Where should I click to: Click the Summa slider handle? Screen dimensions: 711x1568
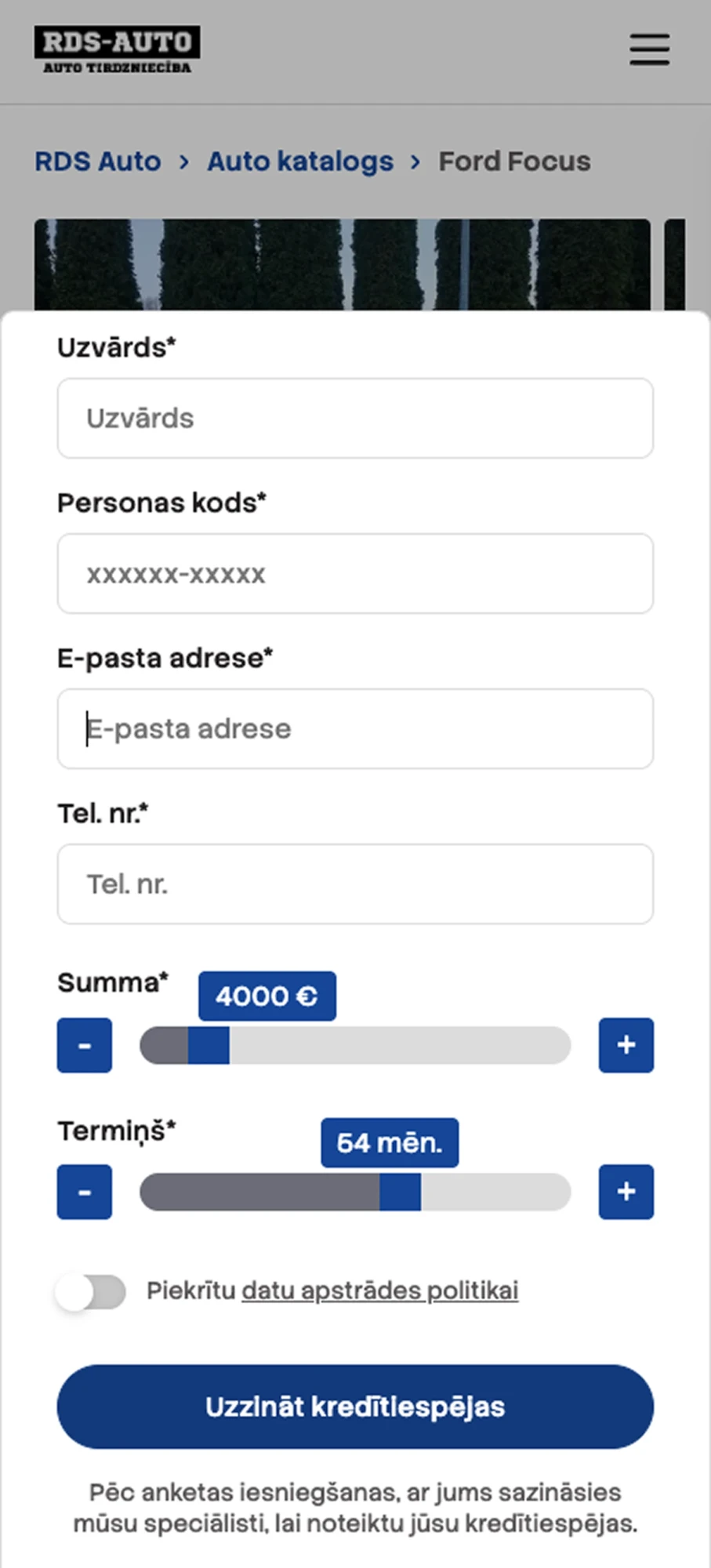click(209, 1045)
